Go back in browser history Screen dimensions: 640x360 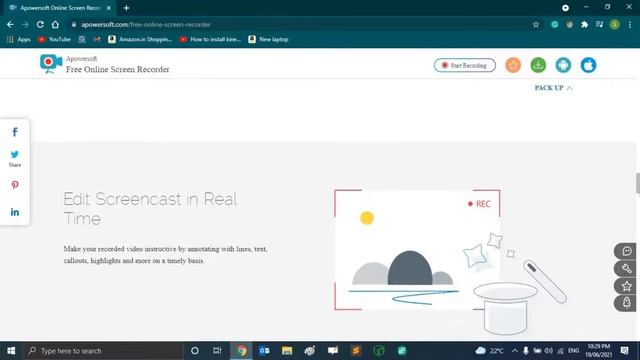click(10, 24)
